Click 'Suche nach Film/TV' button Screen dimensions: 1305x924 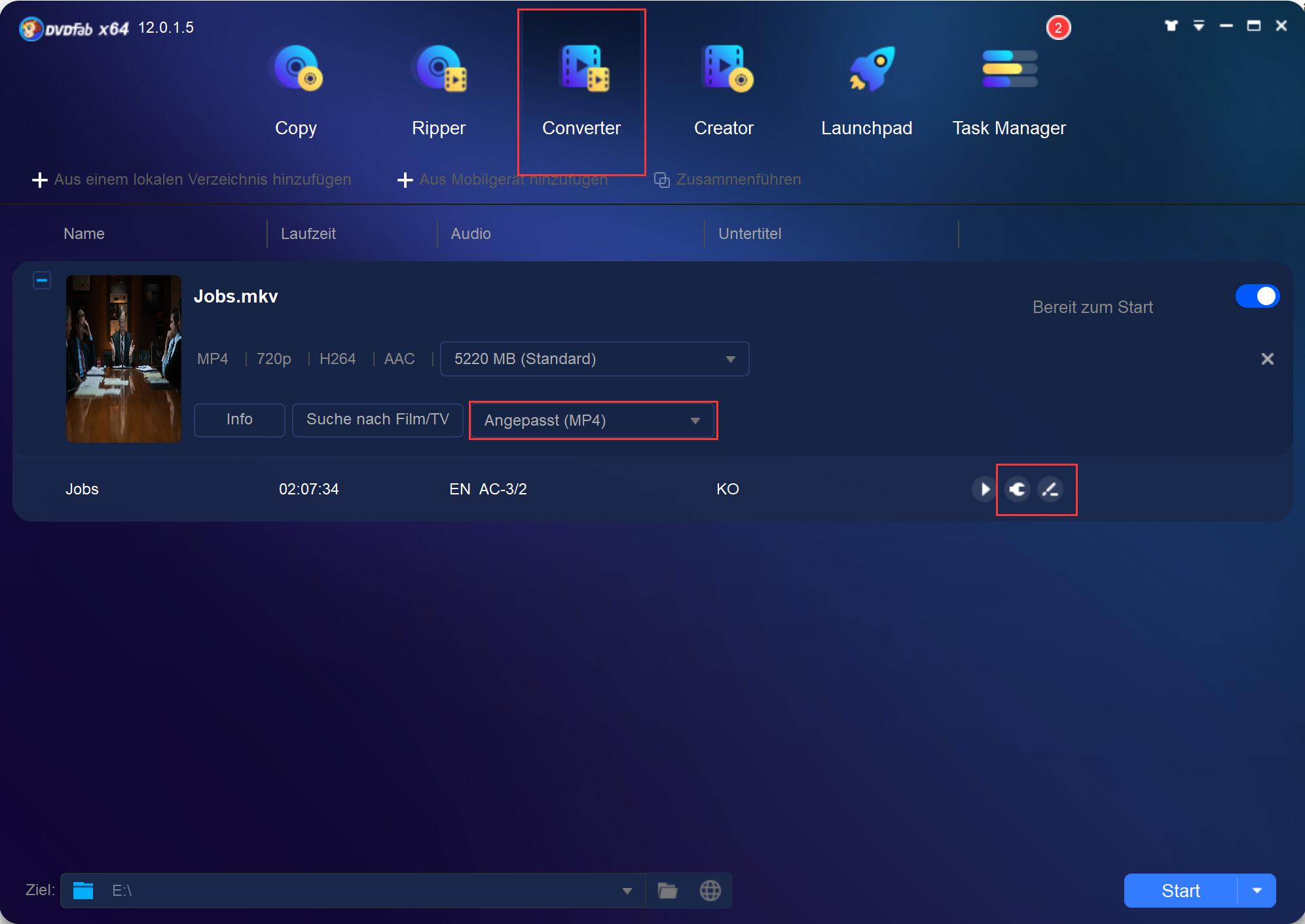(x=378, y=420)
